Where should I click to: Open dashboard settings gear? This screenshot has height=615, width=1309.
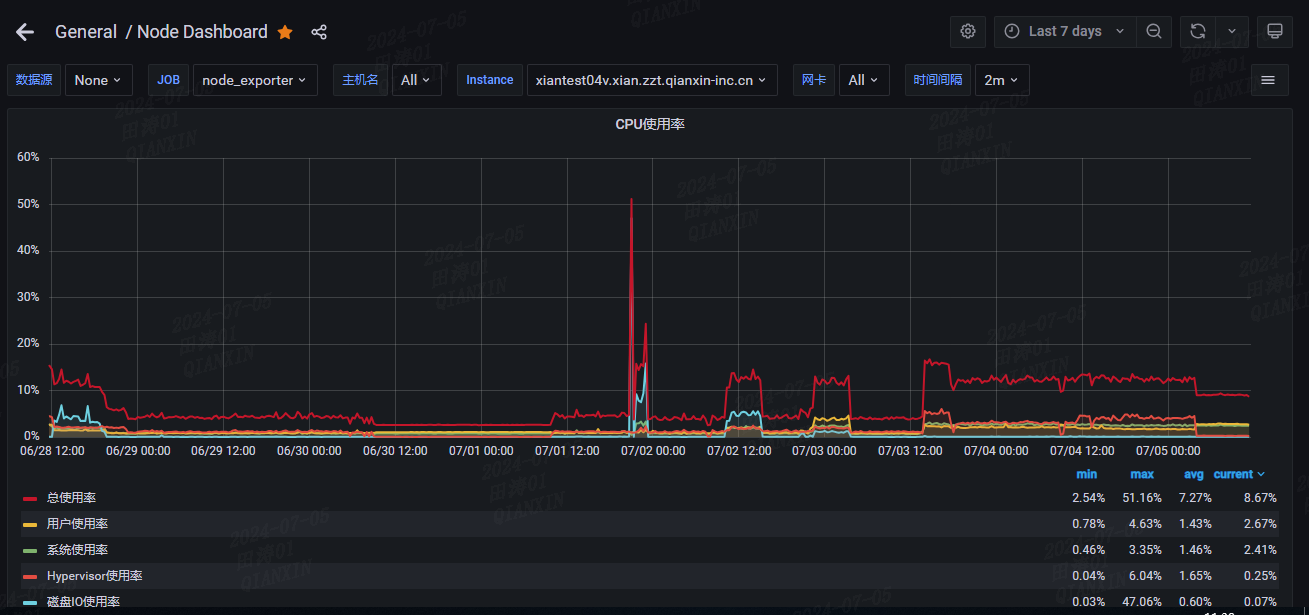(968, 31)
